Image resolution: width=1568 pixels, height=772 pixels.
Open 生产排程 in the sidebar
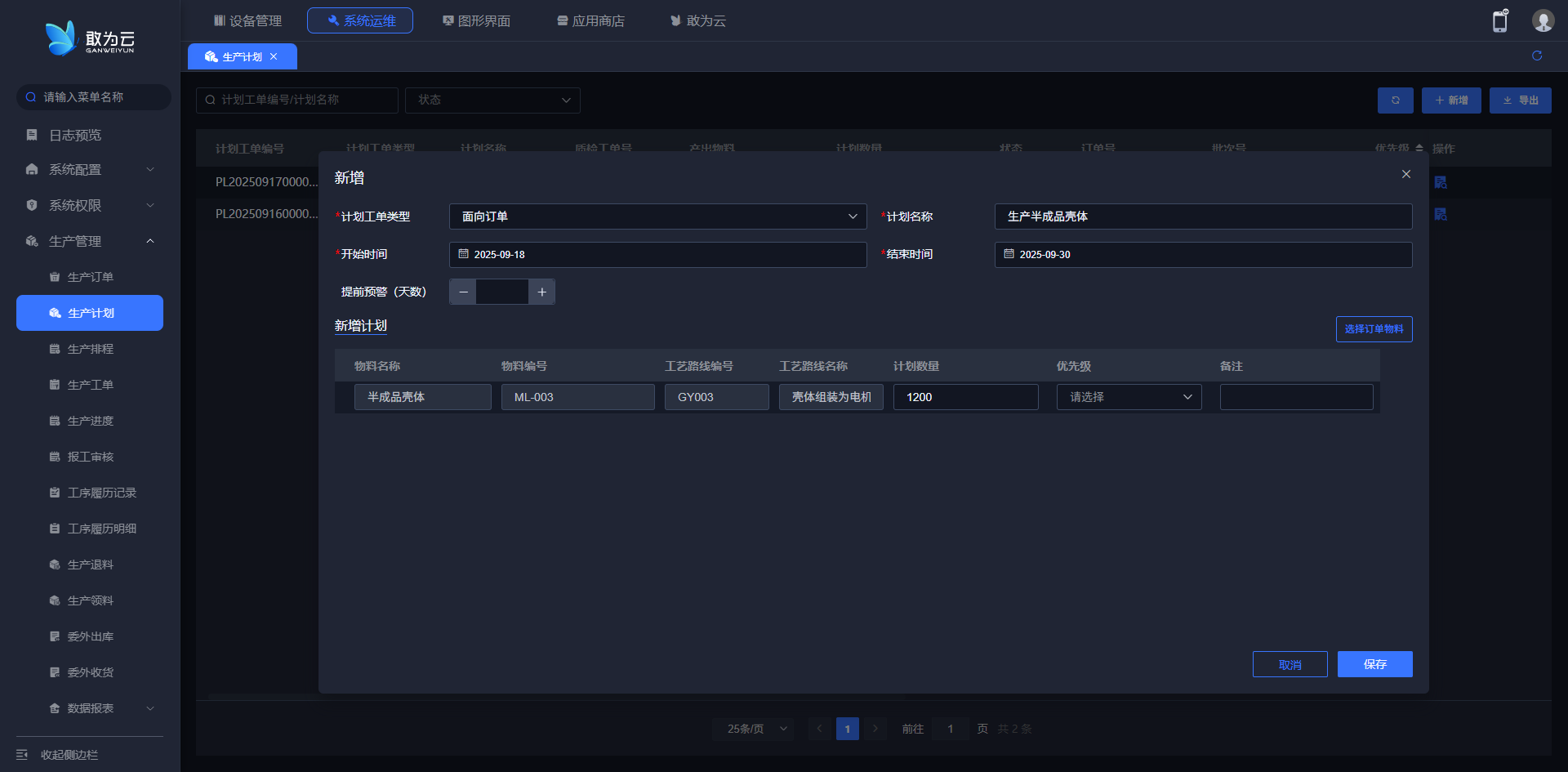click(90, 349)
